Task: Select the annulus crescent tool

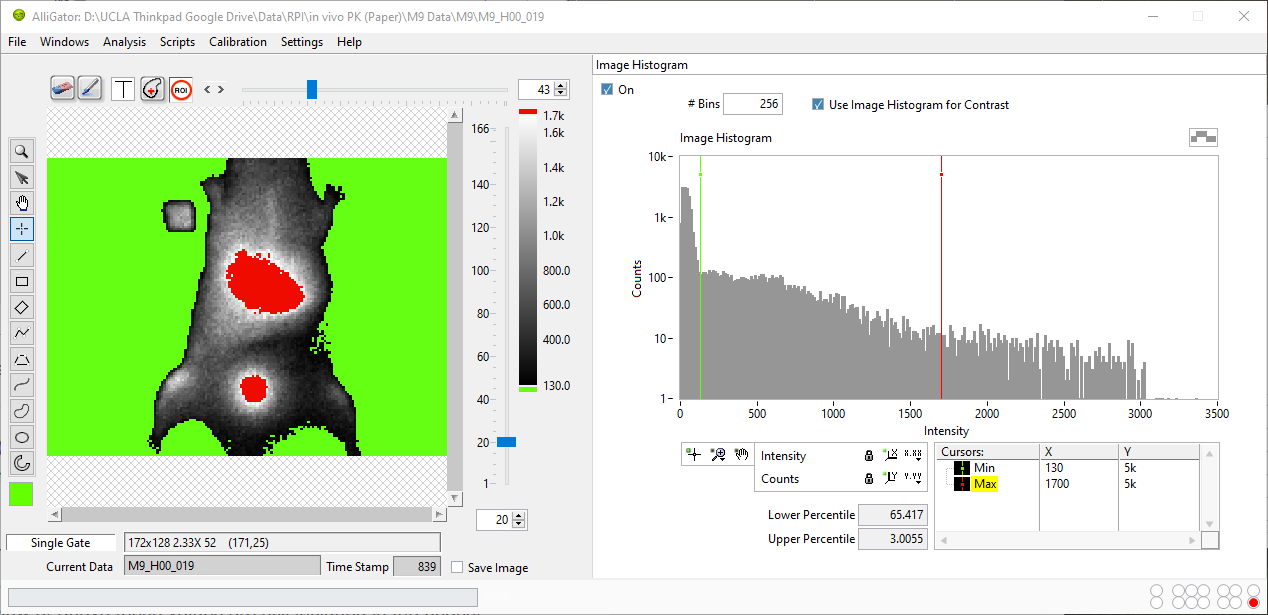Action: (21, 463)
